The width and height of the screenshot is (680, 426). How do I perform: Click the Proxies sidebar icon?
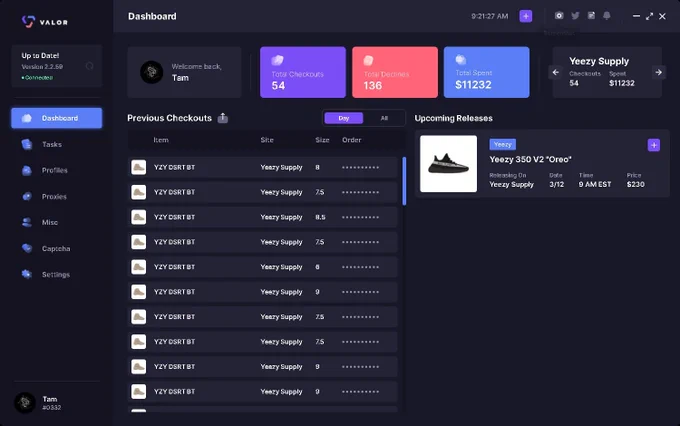(27, 197)
